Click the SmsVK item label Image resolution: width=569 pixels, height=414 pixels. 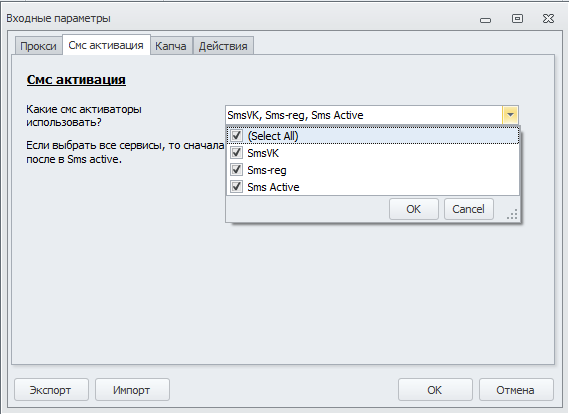tap(263, 153)
